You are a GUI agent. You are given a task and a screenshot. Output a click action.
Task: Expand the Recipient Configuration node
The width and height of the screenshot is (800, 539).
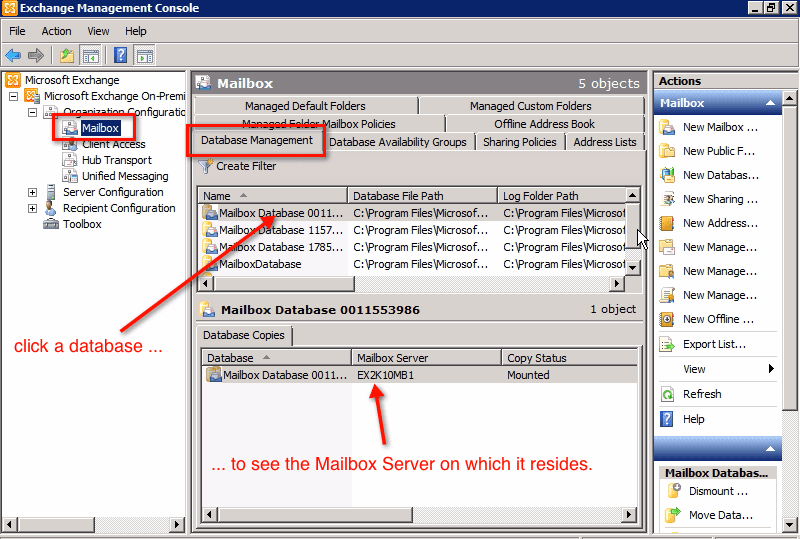(33, 208)
